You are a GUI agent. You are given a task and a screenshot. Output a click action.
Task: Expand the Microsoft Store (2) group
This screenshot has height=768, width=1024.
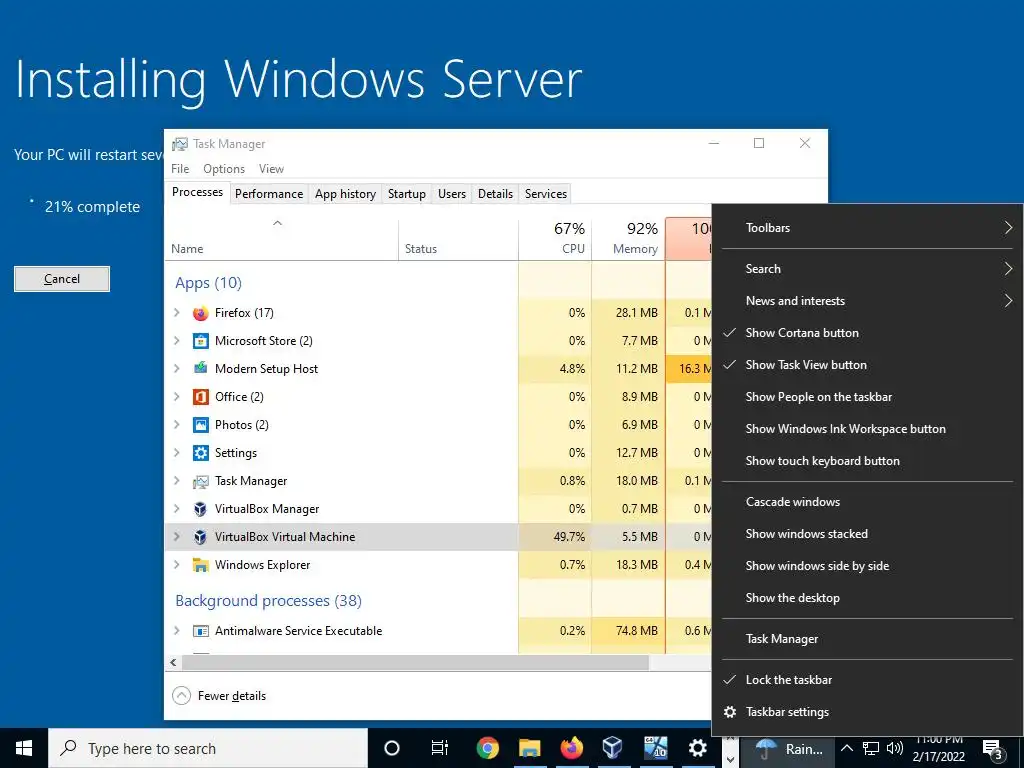pos(176,341)
